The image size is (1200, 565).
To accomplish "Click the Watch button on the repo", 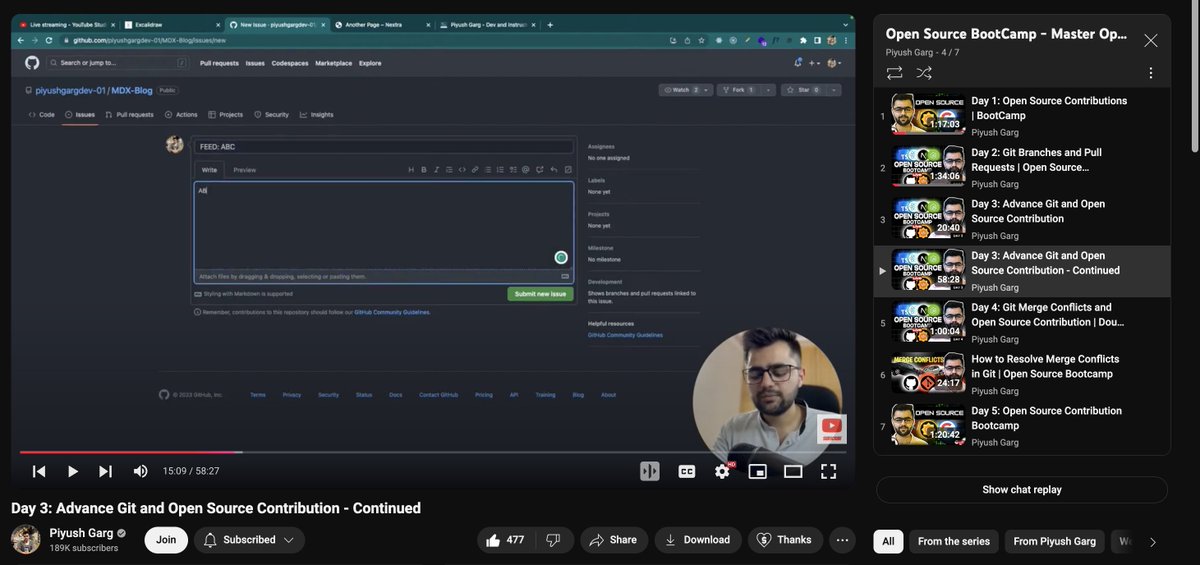I will (684, 90).
